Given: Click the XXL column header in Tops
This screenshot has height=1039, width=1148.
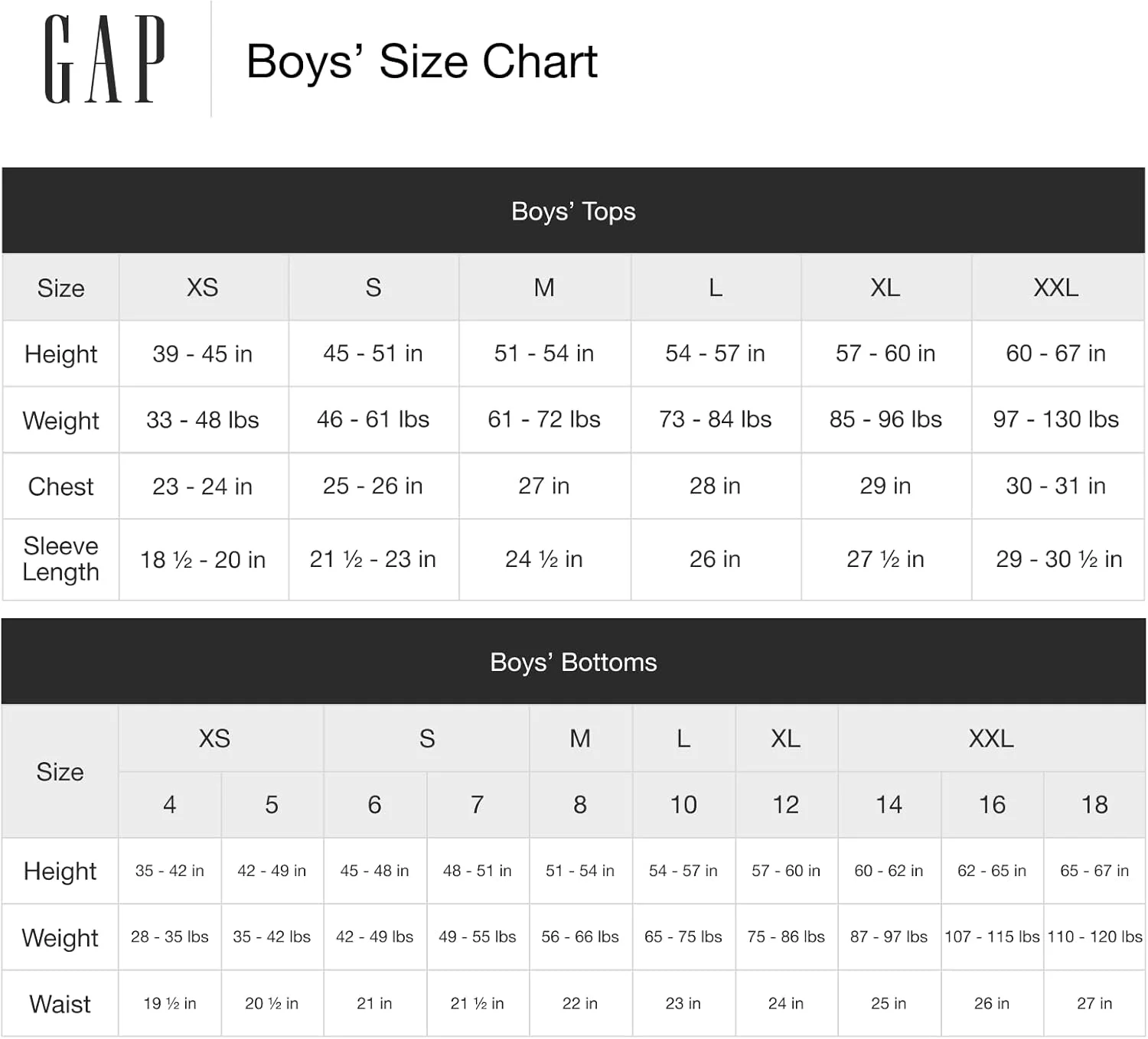Looking at the screenshot, I should (1056, 288).
